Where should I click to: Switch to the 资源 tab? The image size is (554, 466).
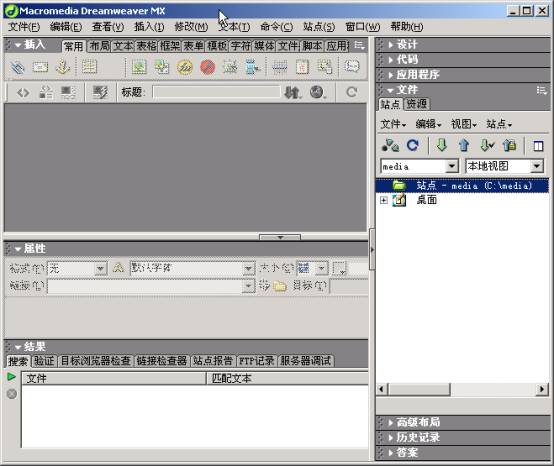417,104
